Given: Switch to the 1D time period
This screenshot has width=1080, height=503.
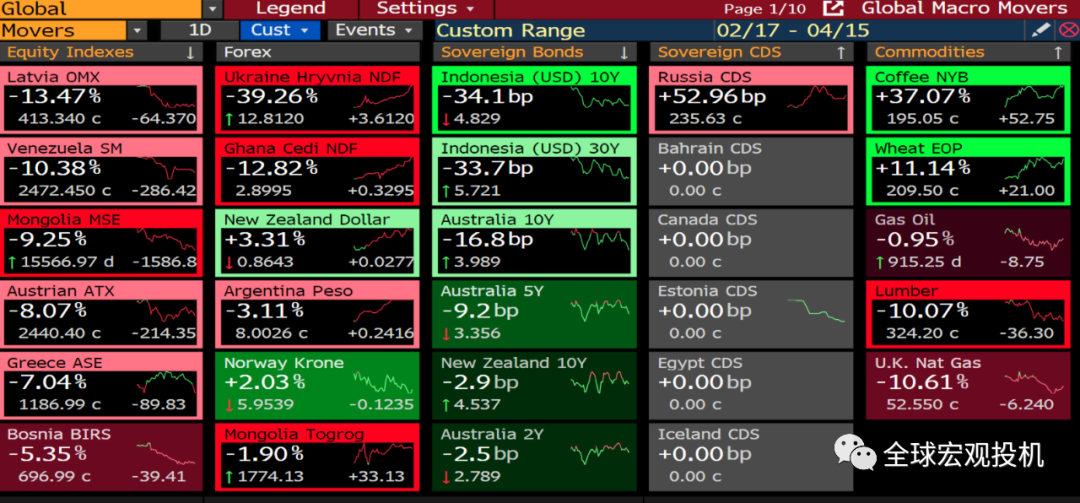Looking at the screenshot, I should point(199,30).
